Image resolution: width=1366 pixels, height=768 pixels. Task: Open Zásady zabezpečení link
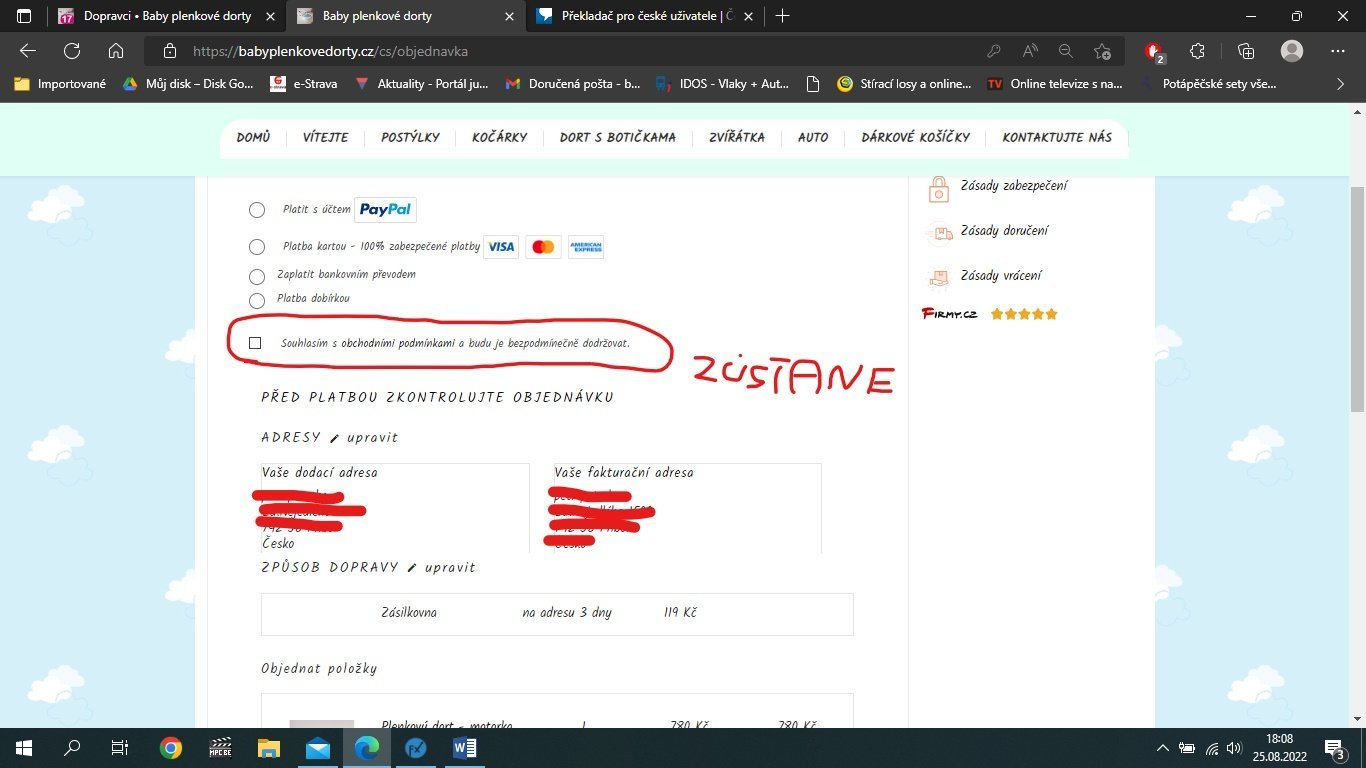[x=1013, y=186]
